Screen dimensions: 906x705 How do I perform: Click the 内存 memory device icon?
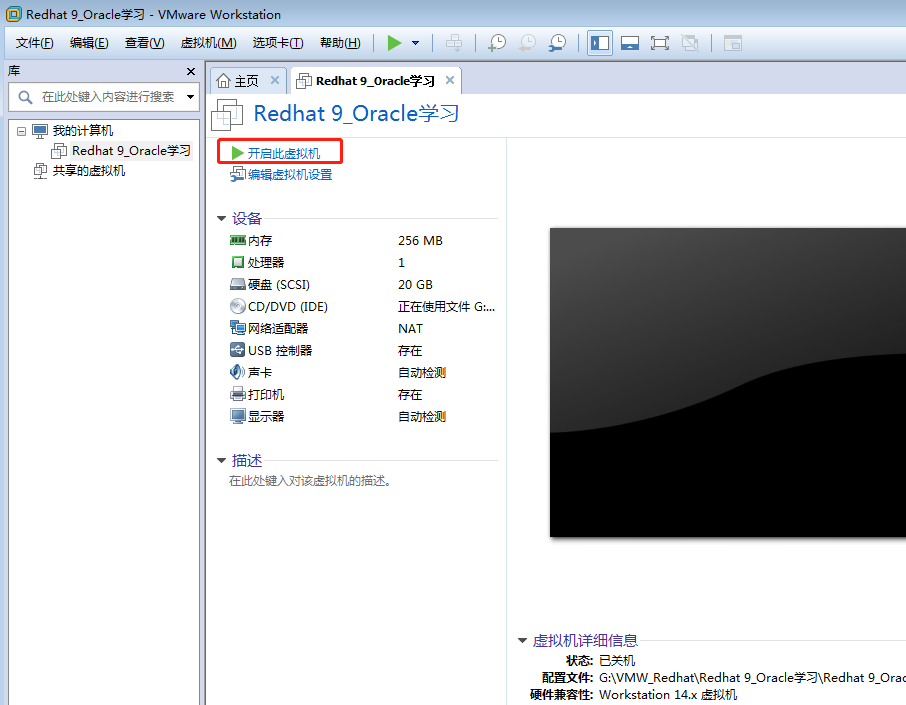[237, 240]
